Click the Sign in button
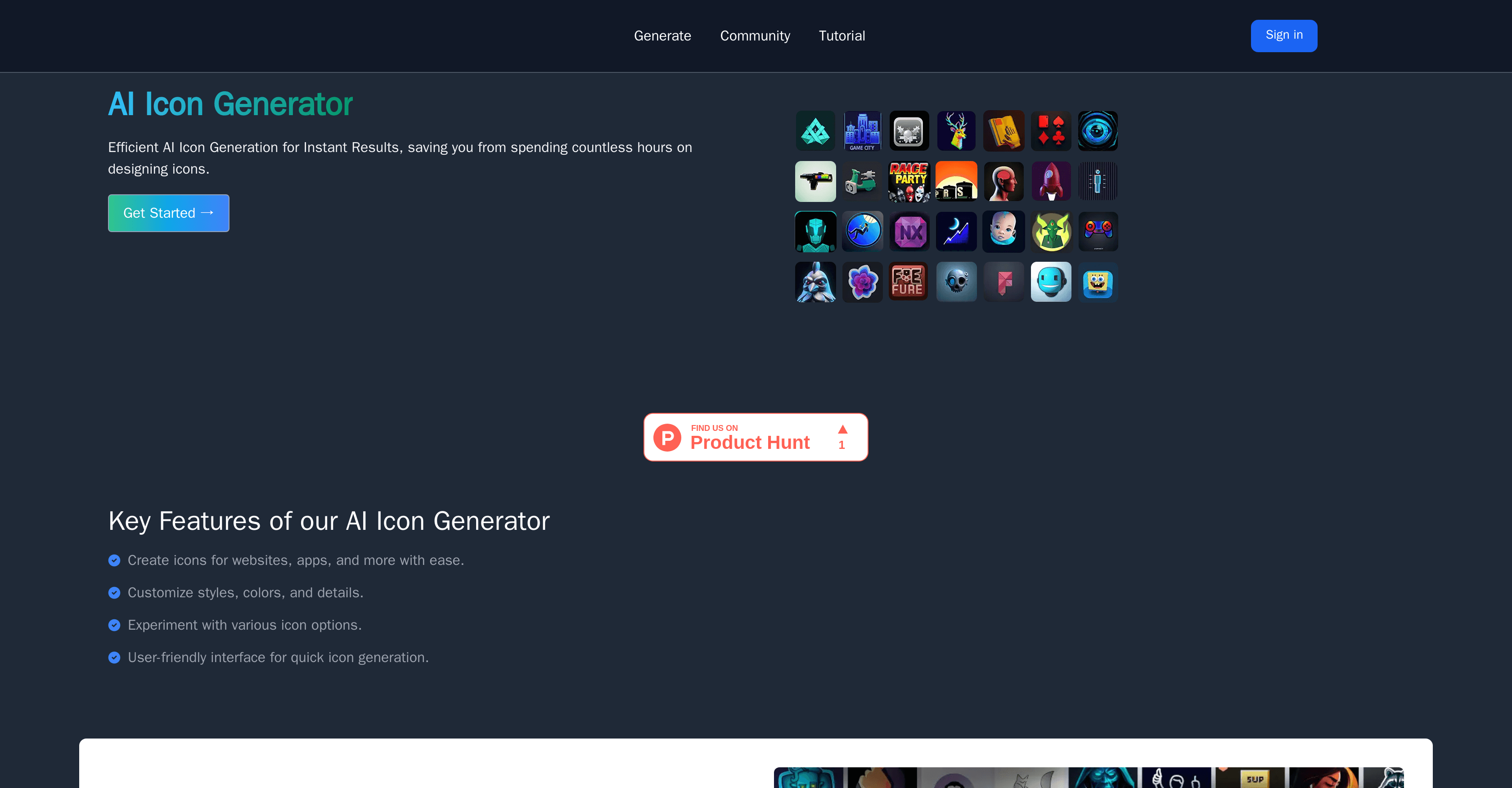1512x788 pixels. pos(1284,36)
